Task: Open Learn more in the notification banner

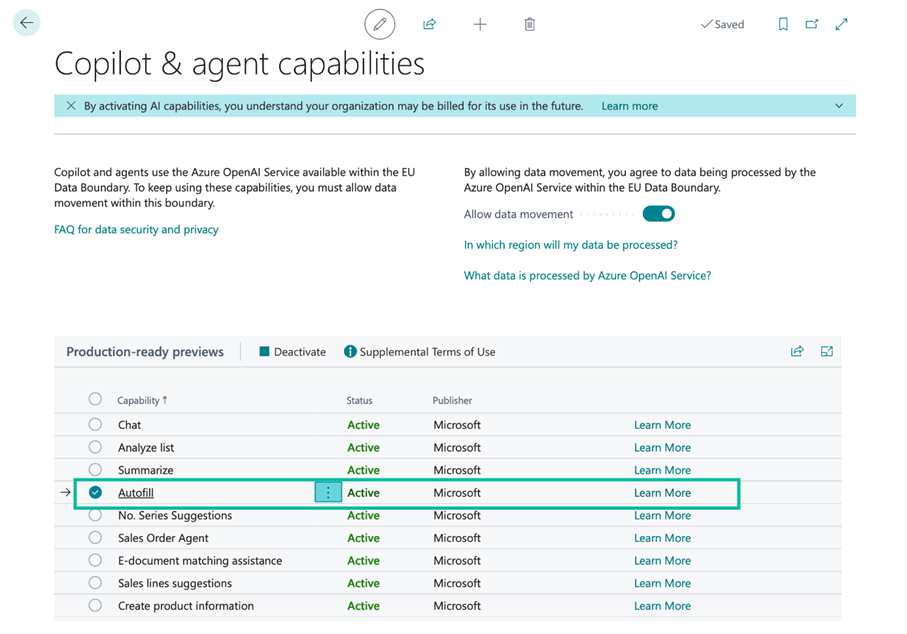Action: [629, 106]
